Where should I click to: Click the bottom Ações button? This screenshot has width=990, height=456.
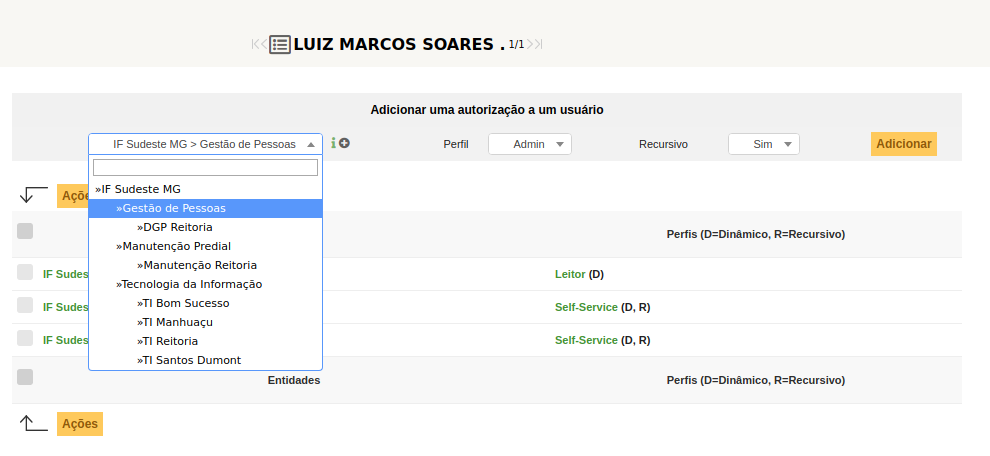point(80,424)
